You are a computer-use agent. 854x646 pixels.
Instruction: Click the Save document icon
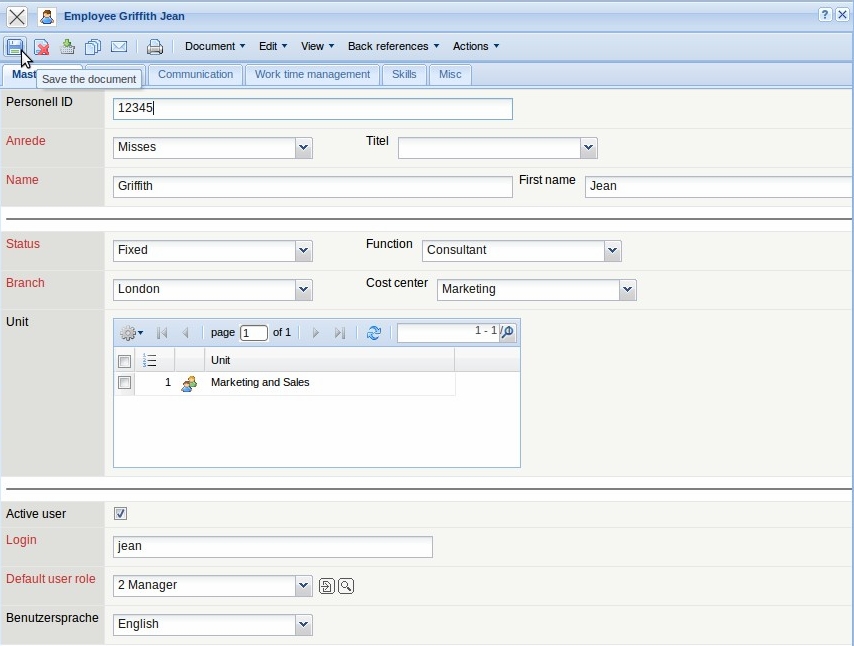click(15, 47)
